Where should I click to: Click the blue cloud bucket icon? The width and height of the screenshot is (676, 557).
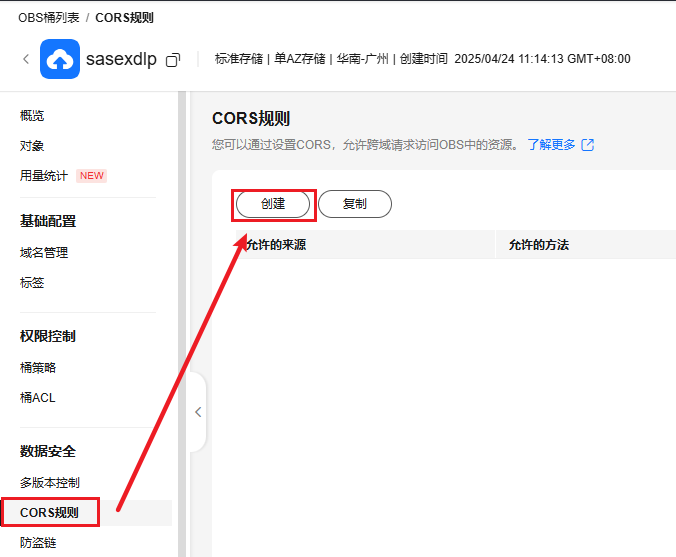pos(60,59)
